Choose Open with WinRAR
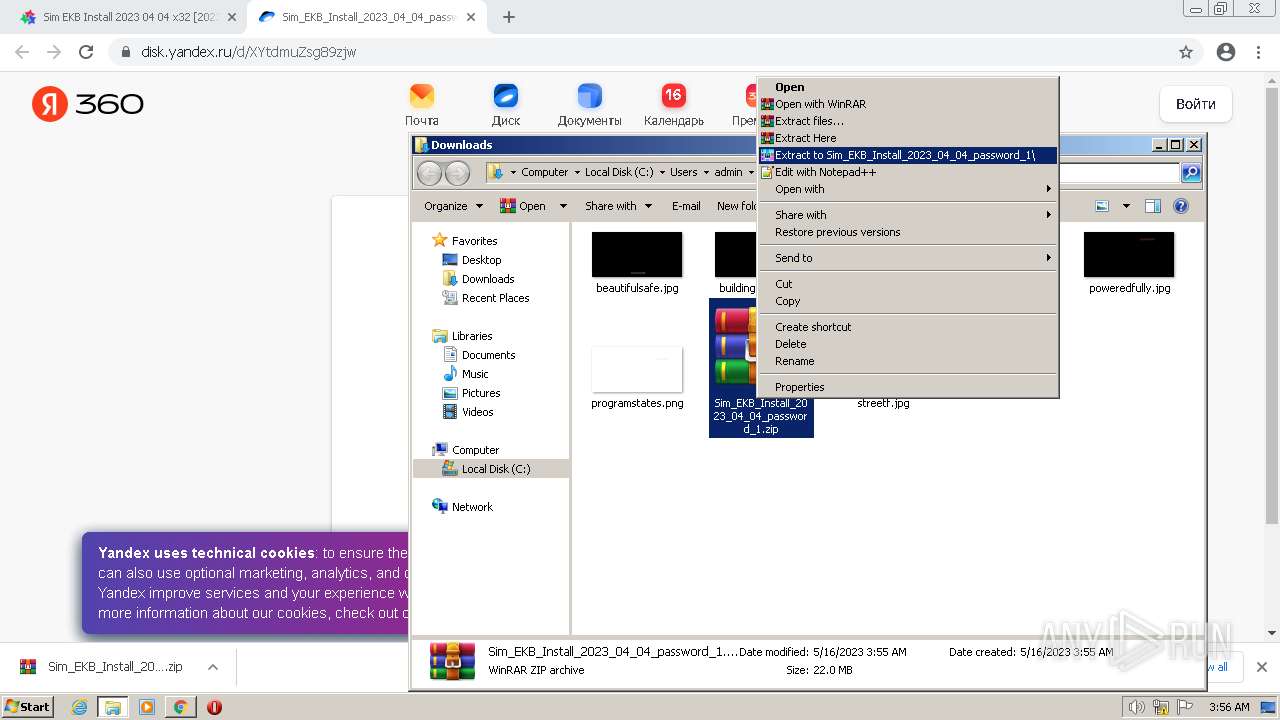The width and height of the screenshot is (1280, 720). click(x=908, y=104)
